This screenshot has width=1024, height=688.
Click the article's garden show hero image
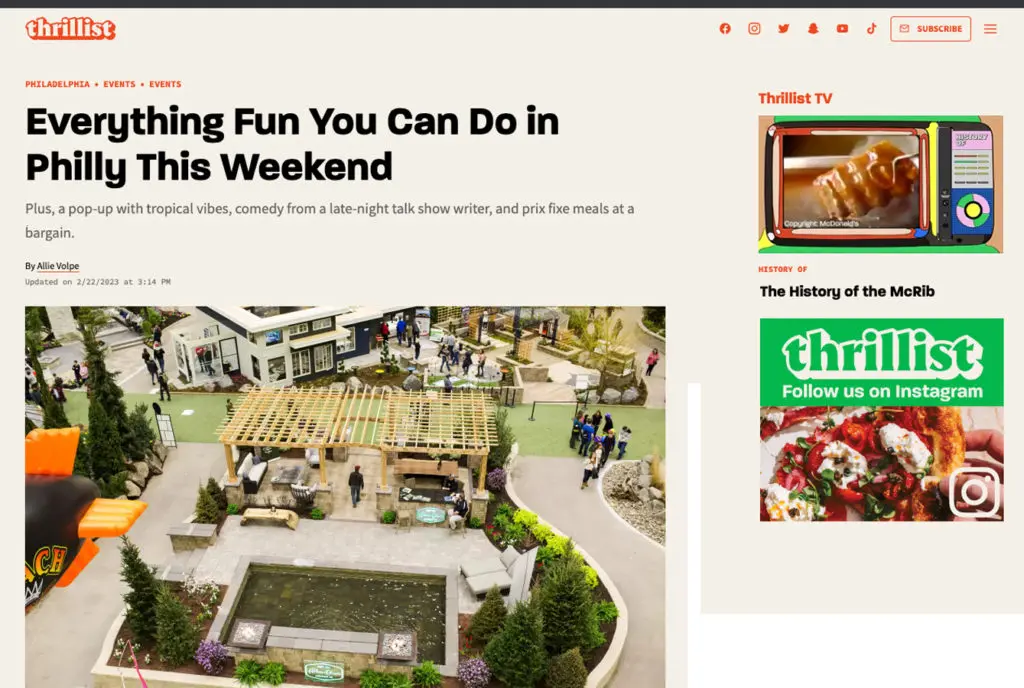[x=345, y=497]
